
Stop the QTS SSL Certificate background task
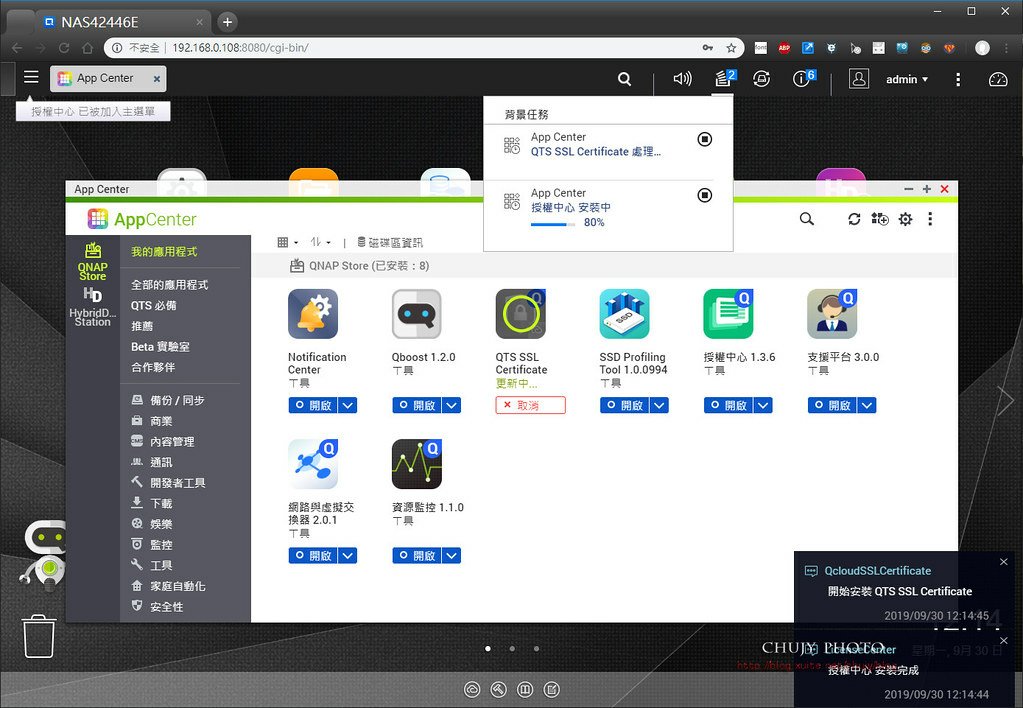coord(705,139)
